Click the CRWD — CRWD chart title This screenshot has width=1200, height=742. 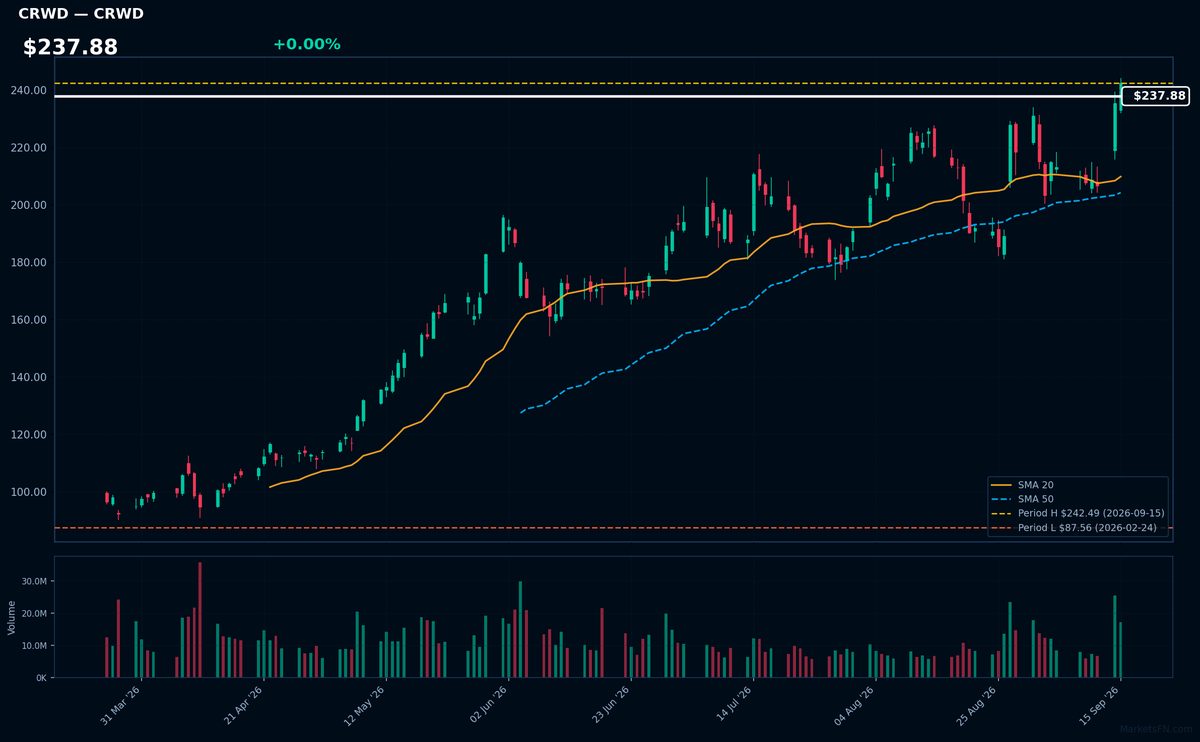[81, 14]
